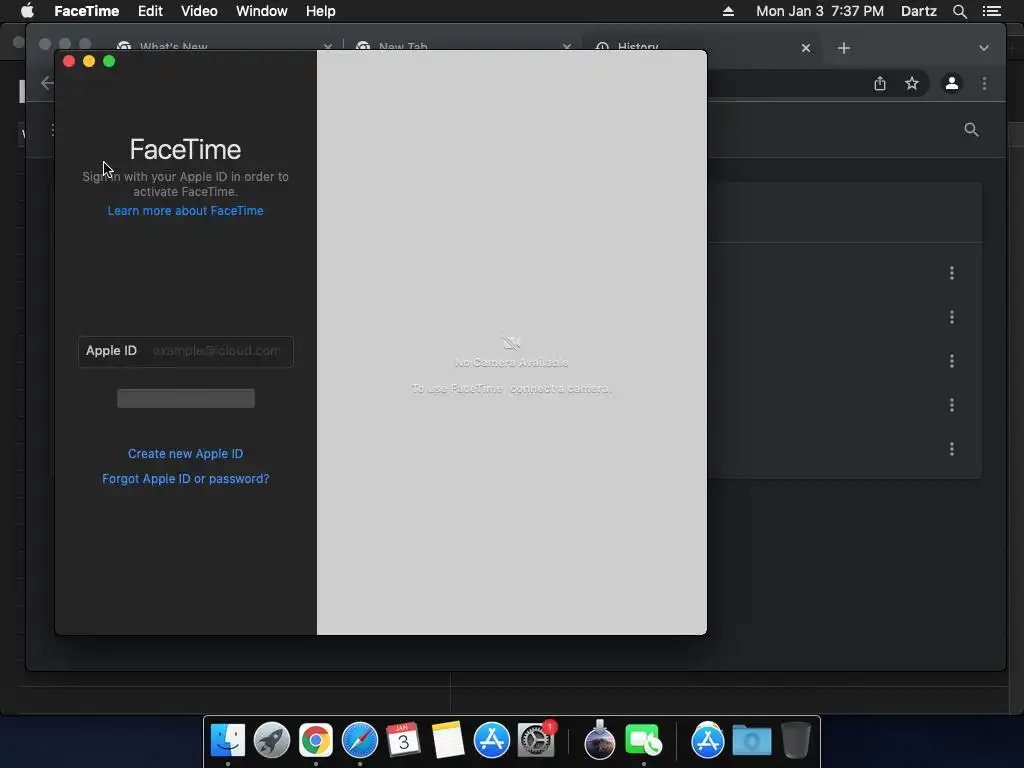
Task: Click Create new Apple ID link
Action: click(185, 454)
